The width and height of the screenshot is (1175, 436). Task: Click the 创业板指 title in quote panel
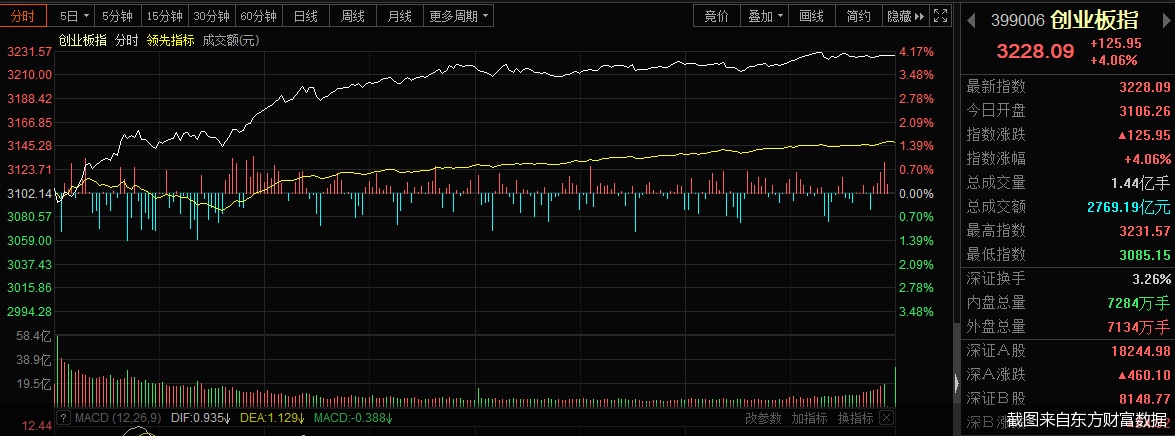point(1094,19)
